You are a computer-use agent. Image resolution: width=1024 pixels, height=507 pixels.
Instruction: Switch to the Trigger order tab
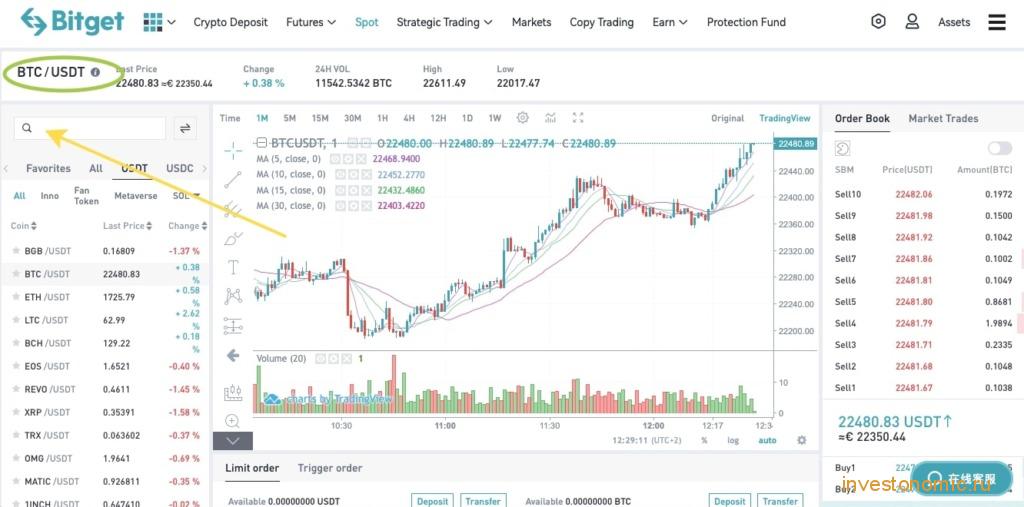pyautogui.click(x=330, y=468)
